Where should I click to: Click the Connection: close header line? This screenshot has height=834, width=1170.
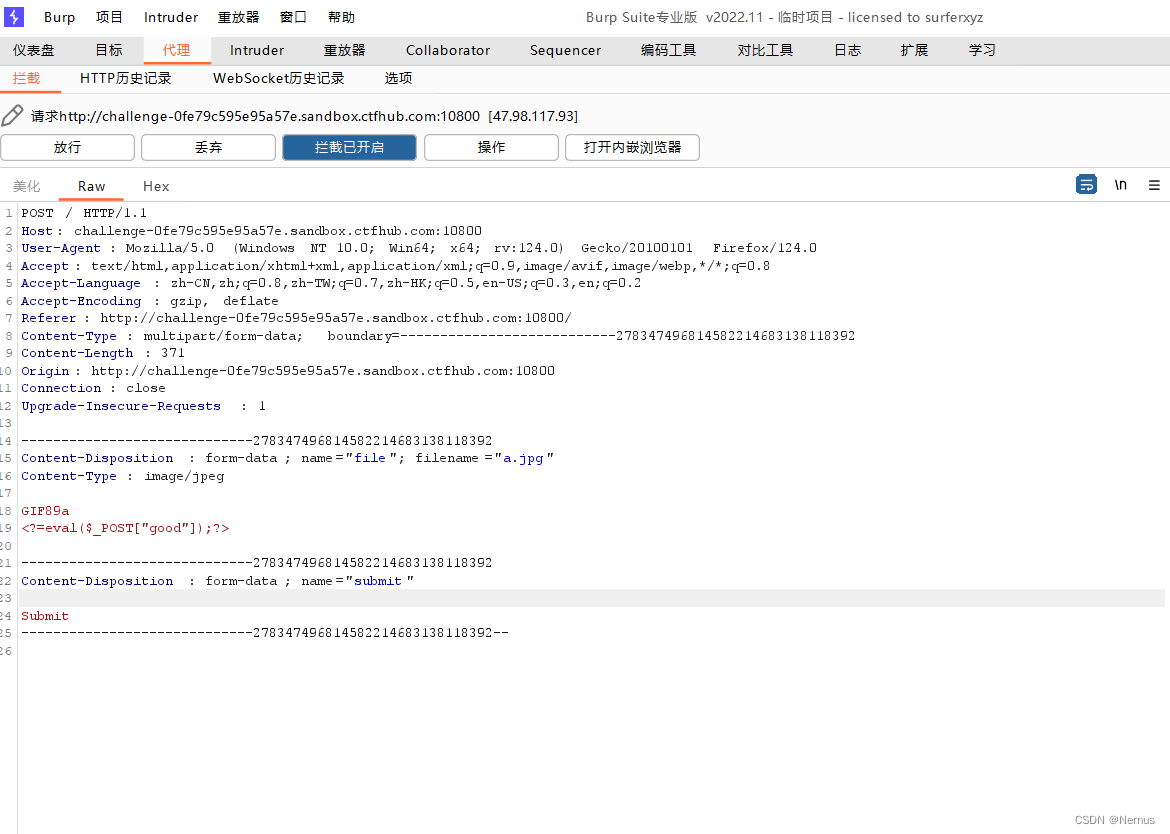pyautogui.click(x=93, y=388)
